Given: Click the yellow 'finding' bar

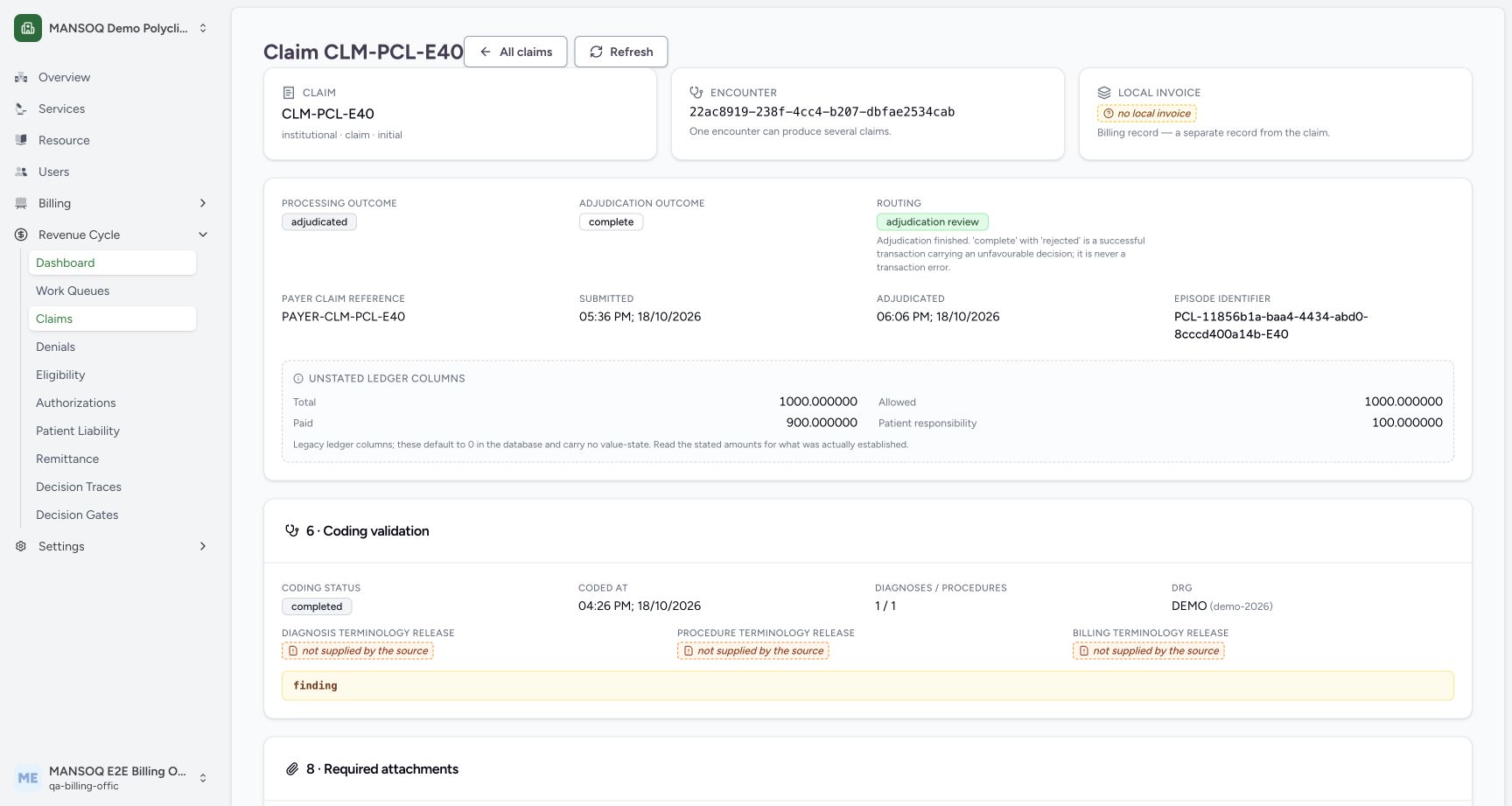Looking at the screenshot, I should click(x=868, y=686).
